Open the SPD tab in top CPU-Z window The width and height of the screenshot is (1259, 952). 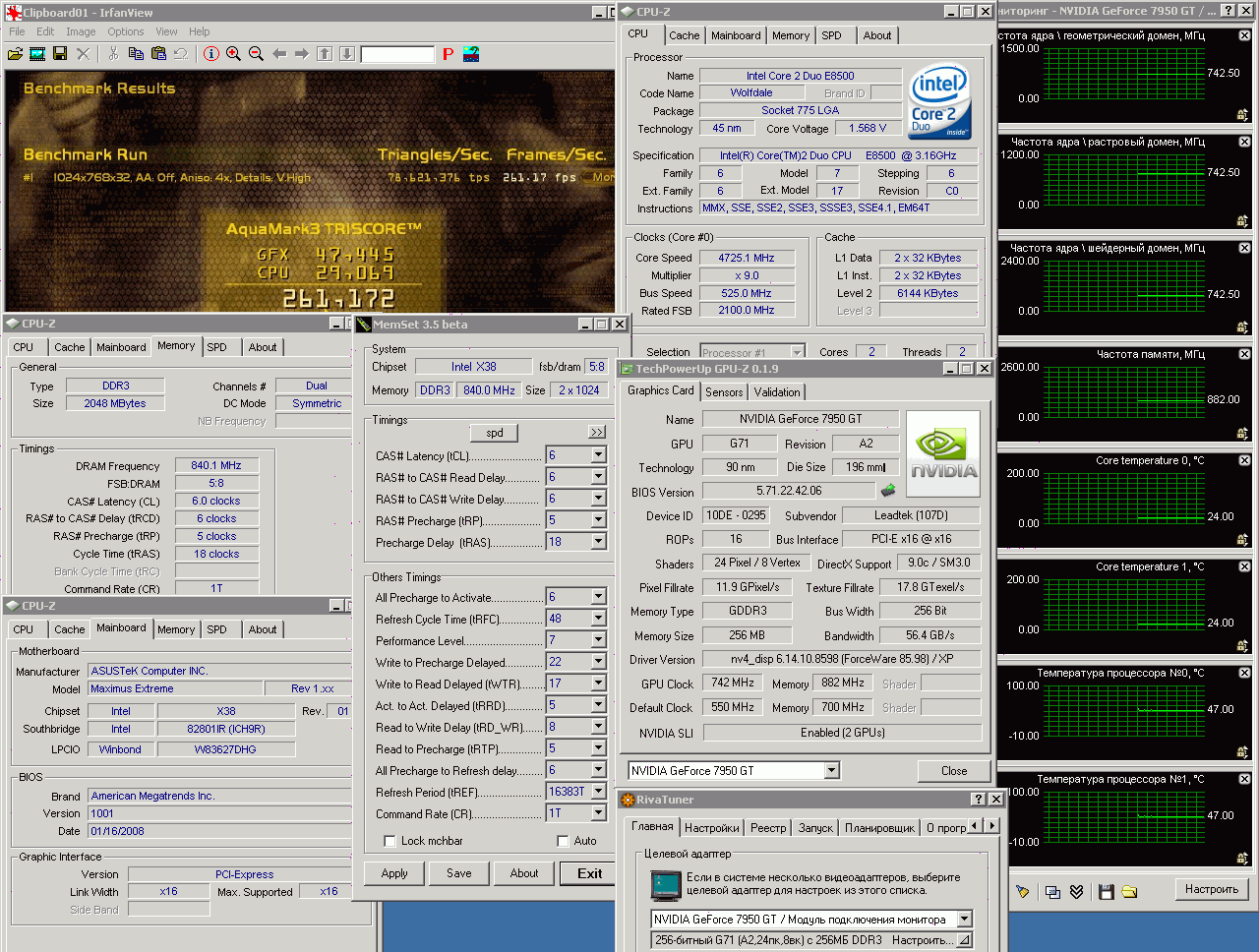831,35
